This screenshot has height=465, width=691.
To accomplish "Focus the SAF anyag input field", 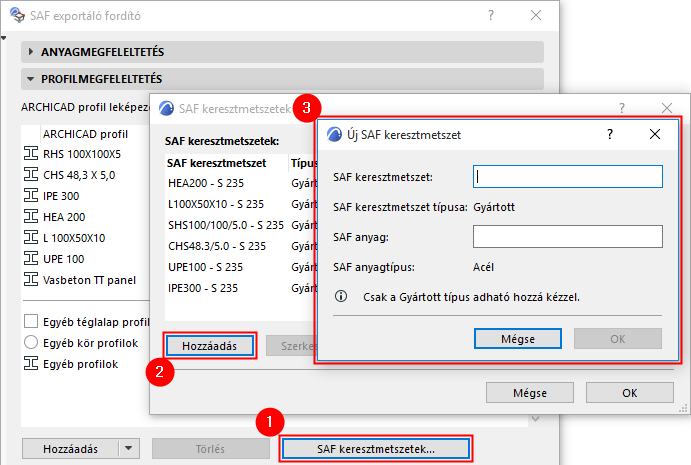I will (x=568, y=237).
